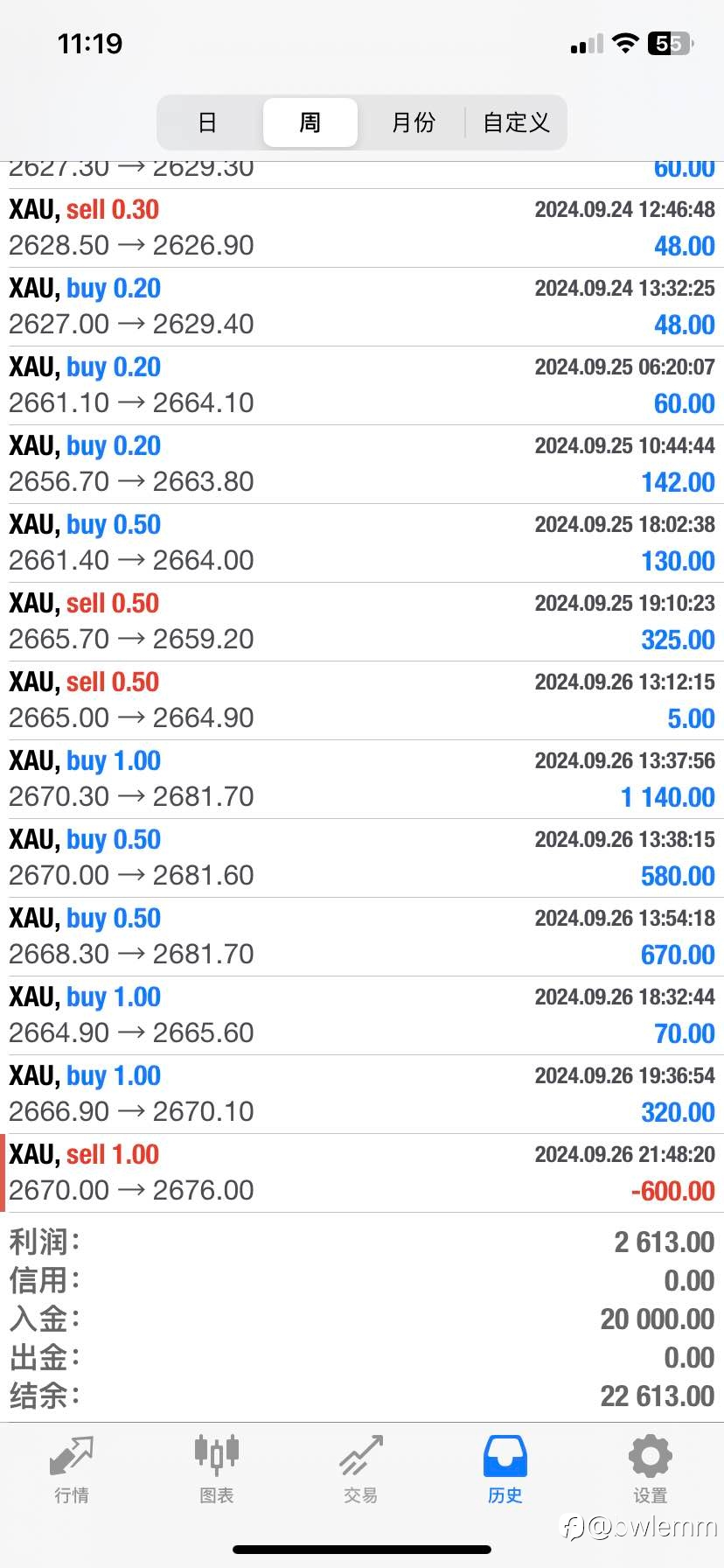Choose the 自定义 custom range tab

[x=516, y=122]
